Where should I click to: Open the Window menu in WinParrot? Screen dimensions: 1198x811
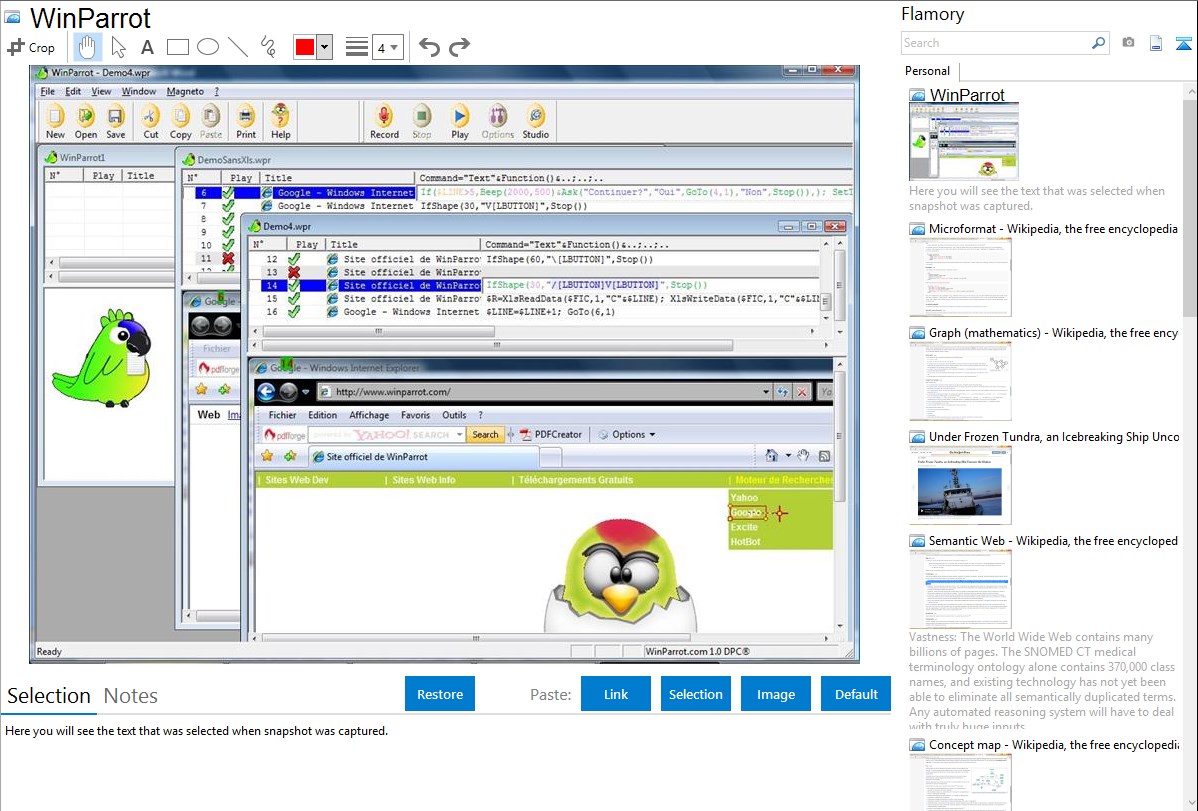pos(138,92)
